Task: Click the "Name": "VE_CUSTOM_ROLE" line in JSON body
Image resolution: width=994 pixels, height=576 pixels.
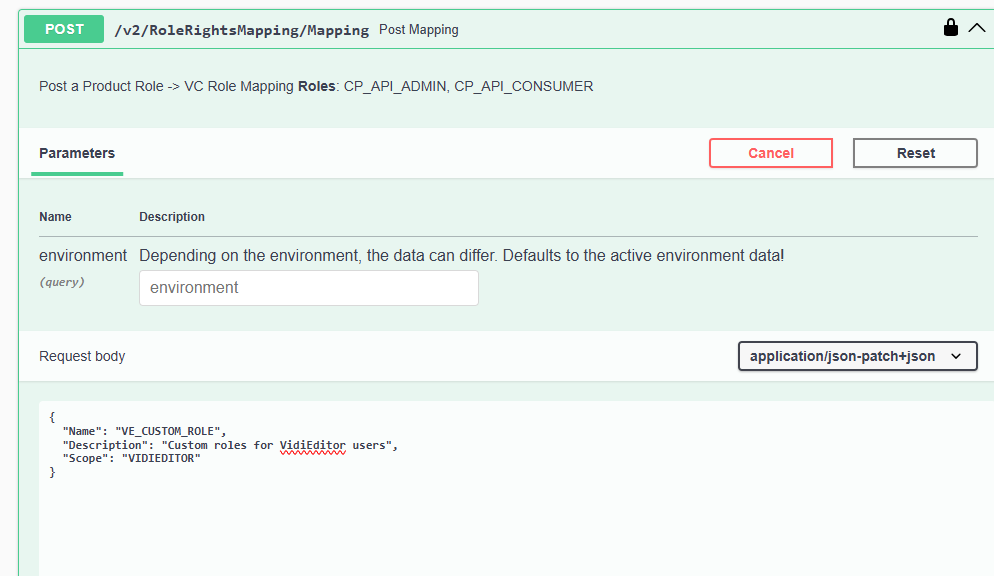Action: [144, 430]
